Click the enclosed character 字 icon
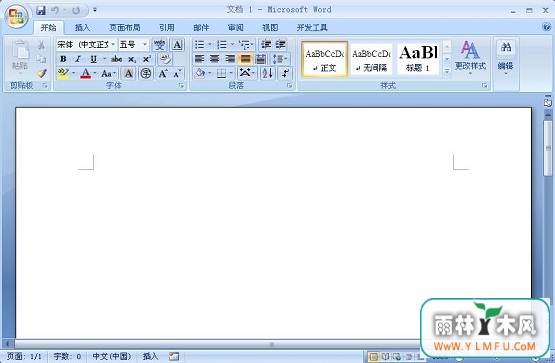This screenshot has height=363, width=555. [146, 74]
